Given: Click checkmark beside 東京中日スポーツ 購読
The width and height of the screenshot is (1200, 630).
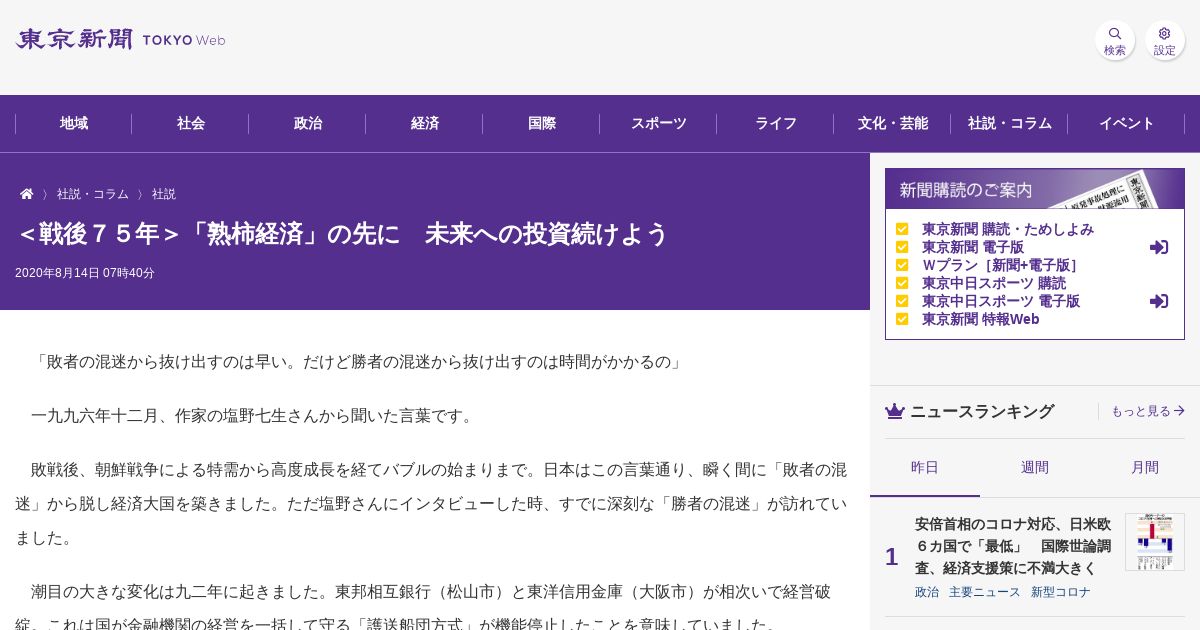Looking at the screenshot, I should click(902, 283).
